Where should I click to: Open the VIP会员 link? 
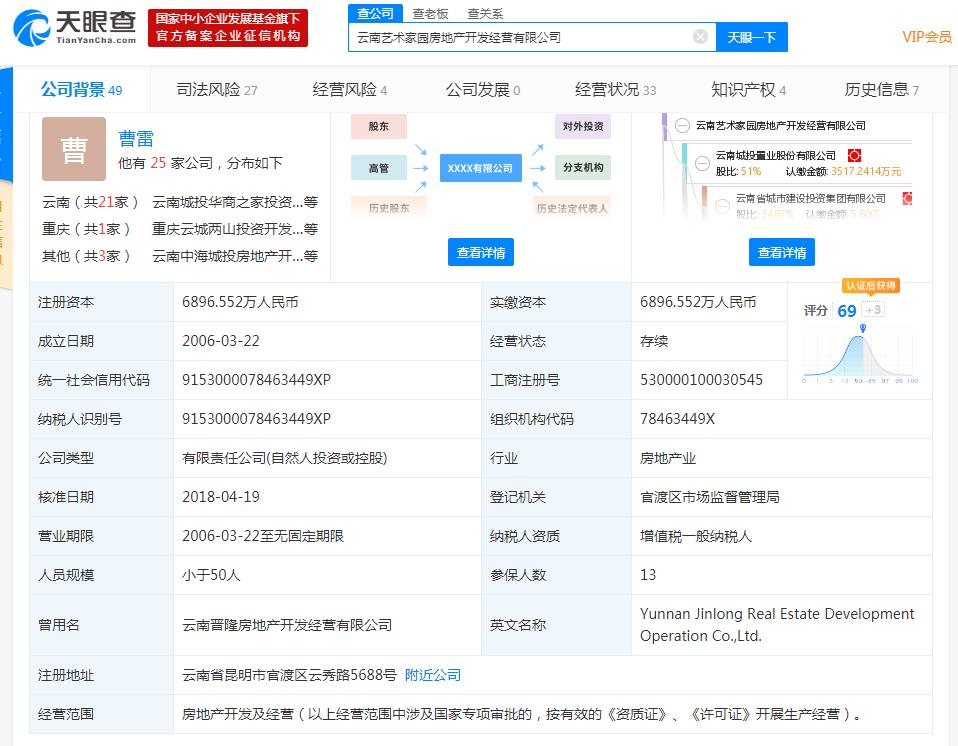(x=926, y=37)
